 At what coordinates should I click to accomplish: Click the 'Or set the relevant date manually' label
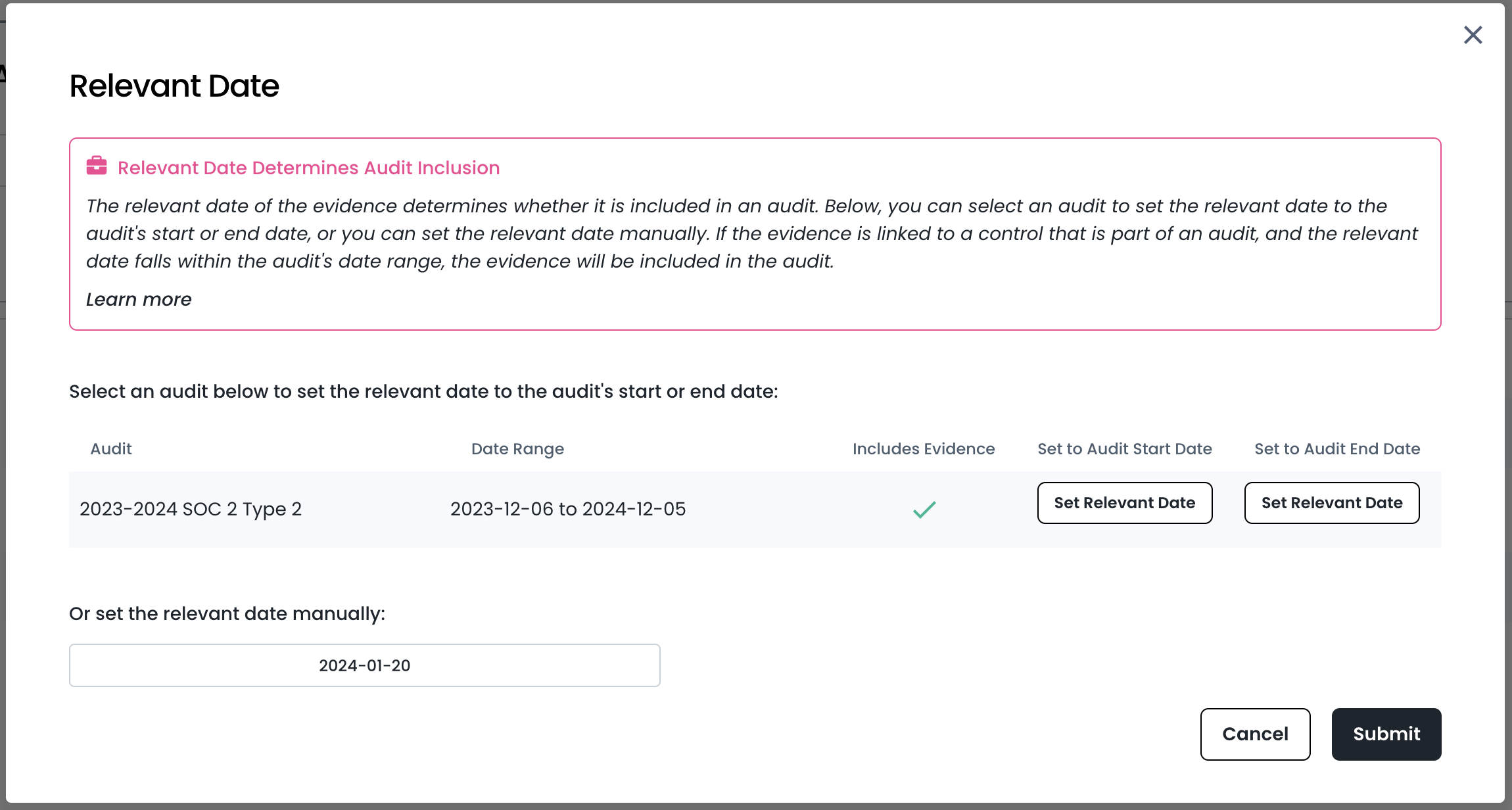click(227, 614)
